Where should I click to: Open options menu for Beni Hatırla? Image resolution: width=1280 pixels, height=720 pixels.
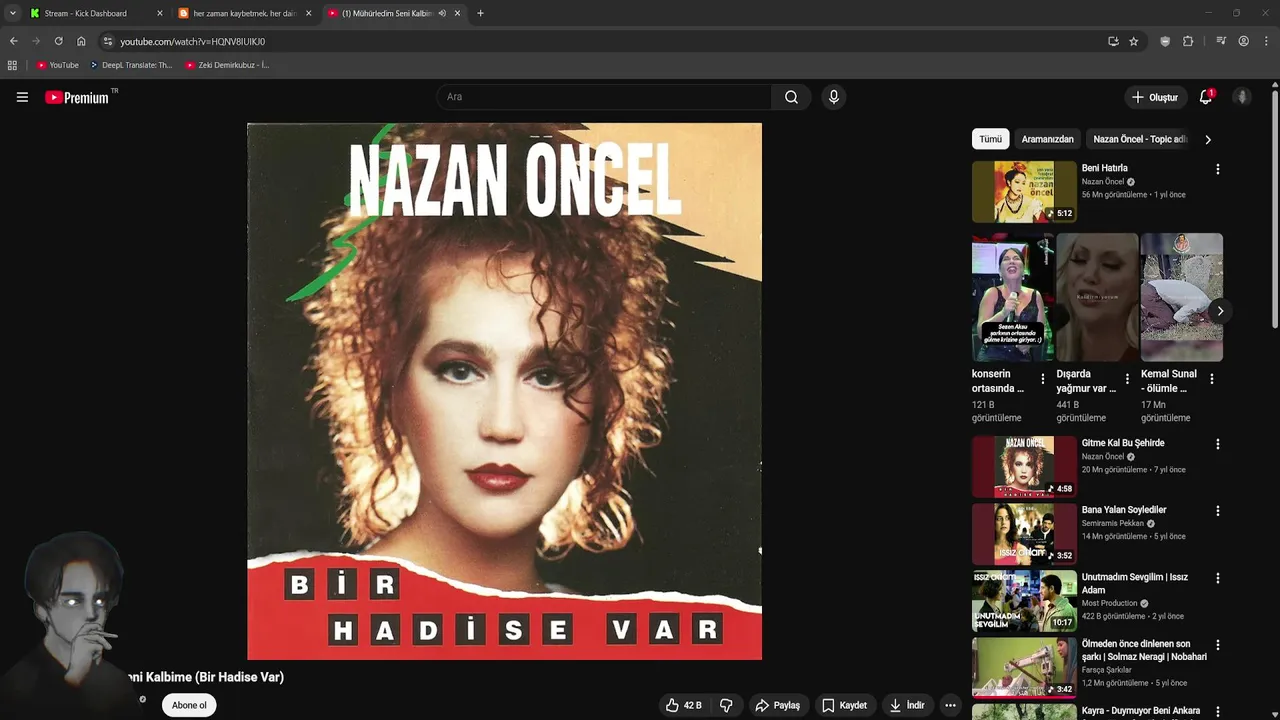[1217, 169]
